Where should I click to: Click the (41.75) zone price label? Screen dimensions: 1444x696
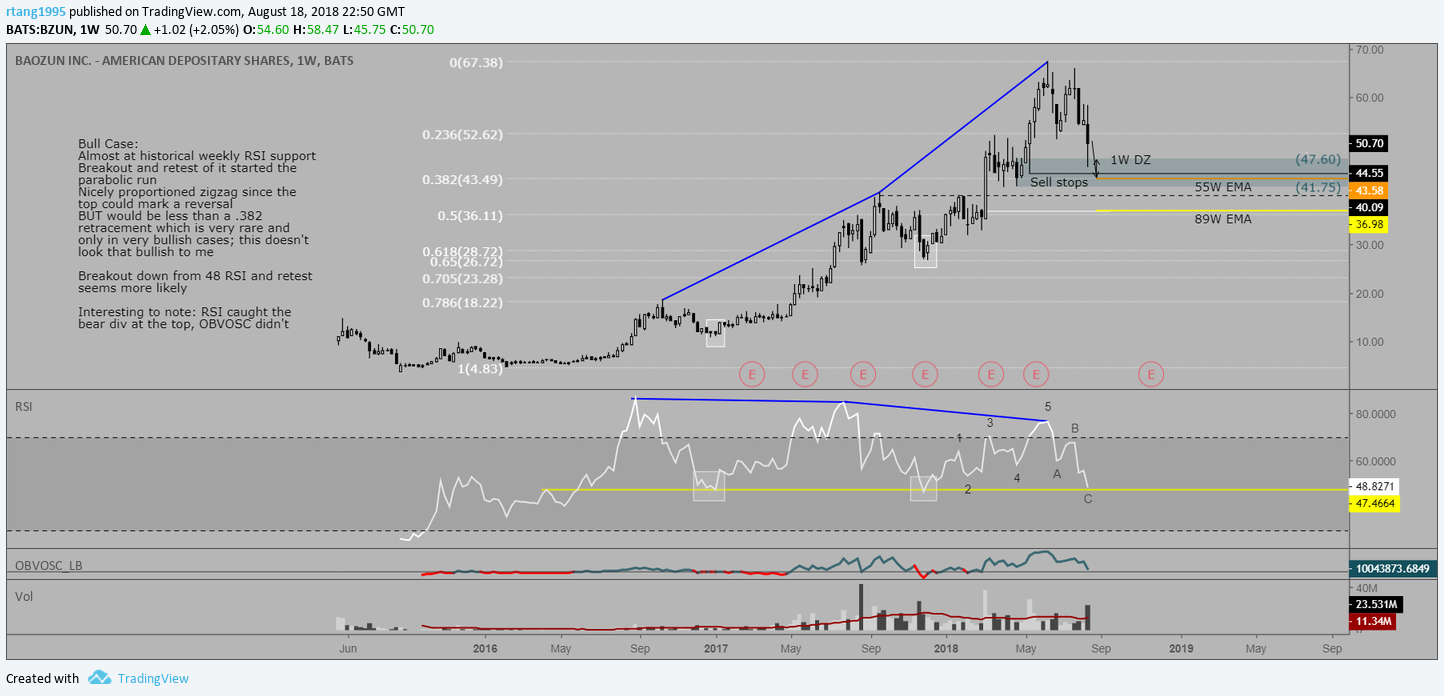coord(1318,187)
